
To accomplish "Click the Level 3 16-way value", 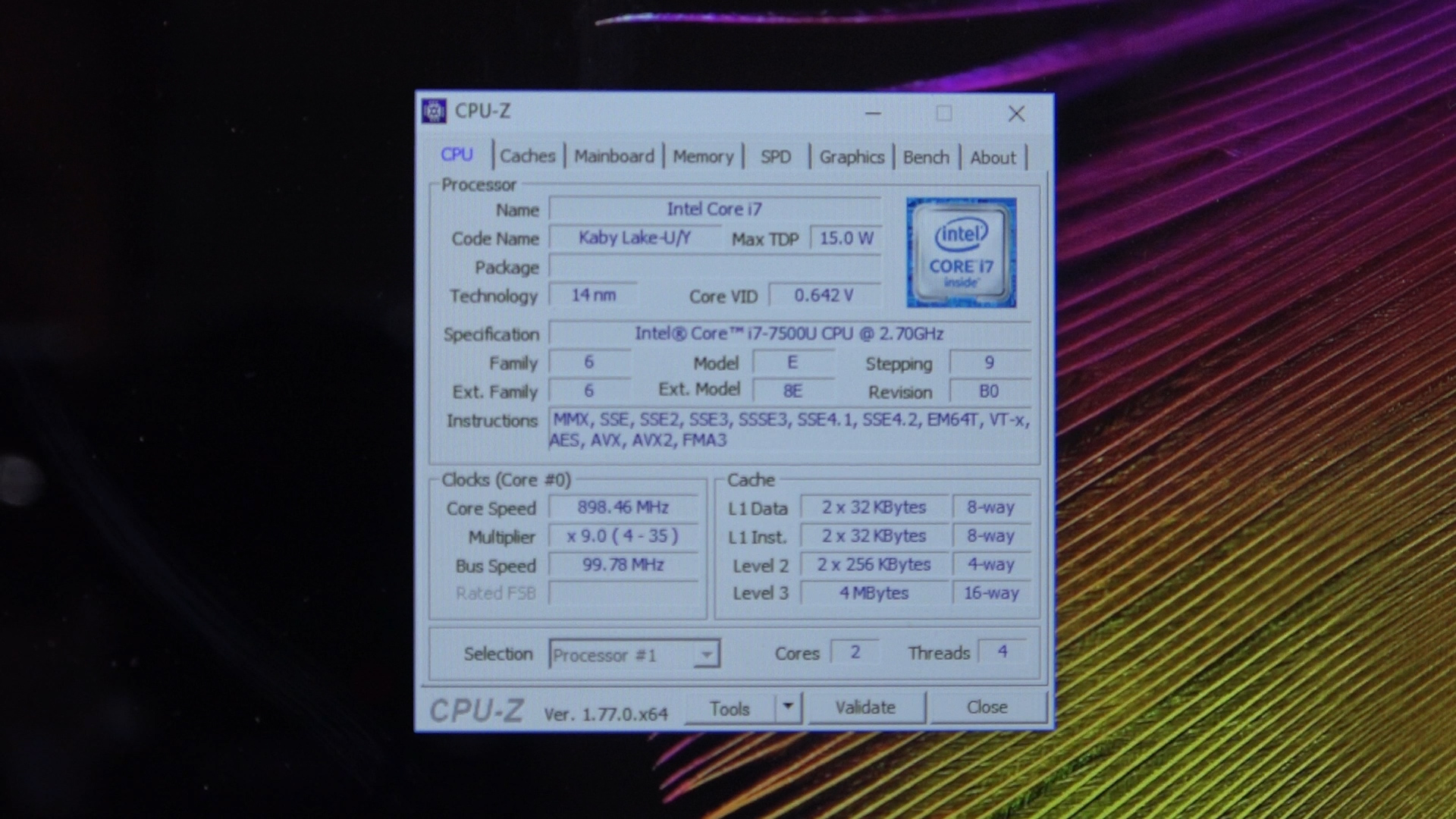I will tap(991, 593).
